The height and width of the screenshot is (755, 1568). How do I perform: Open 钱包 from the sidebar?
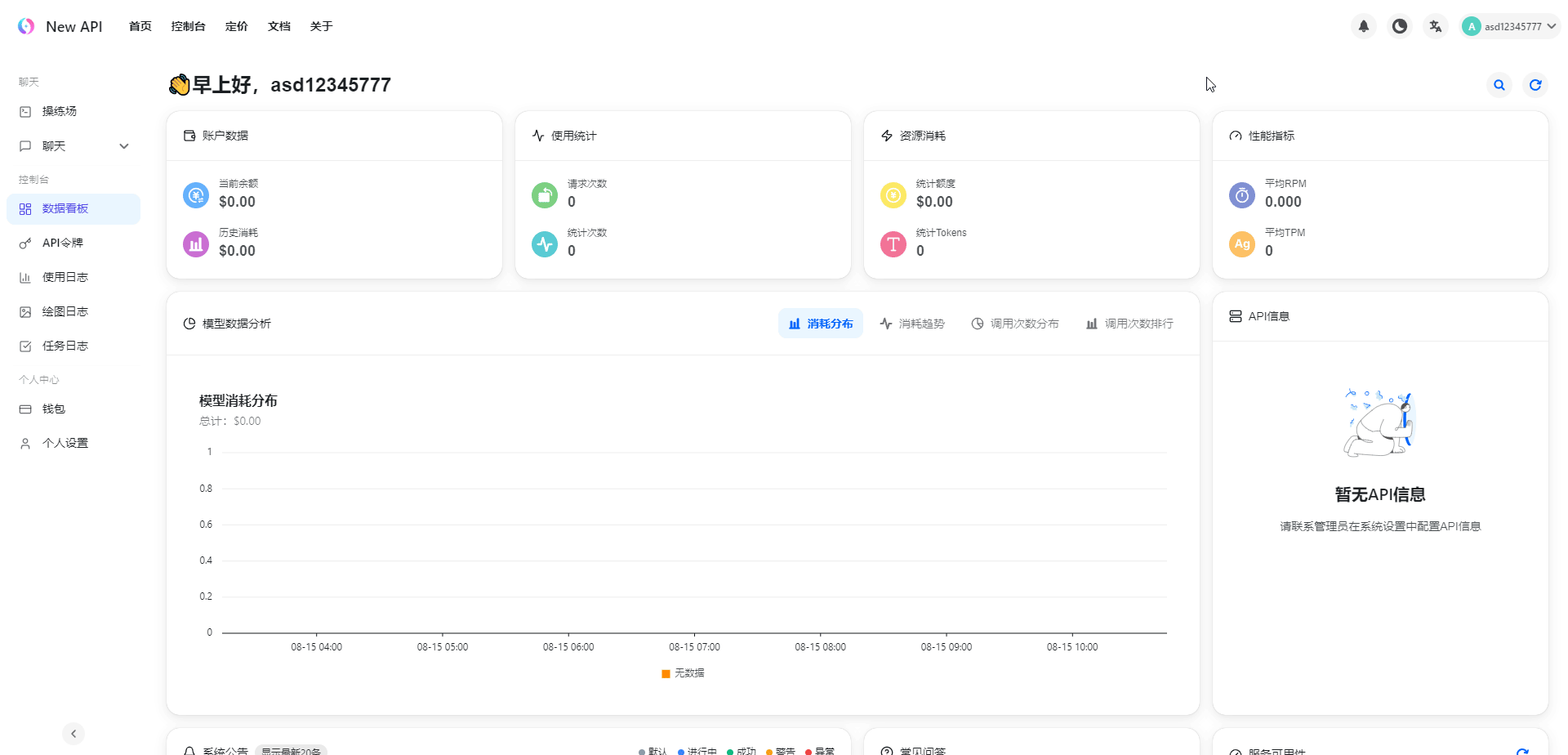coord(54,409)
